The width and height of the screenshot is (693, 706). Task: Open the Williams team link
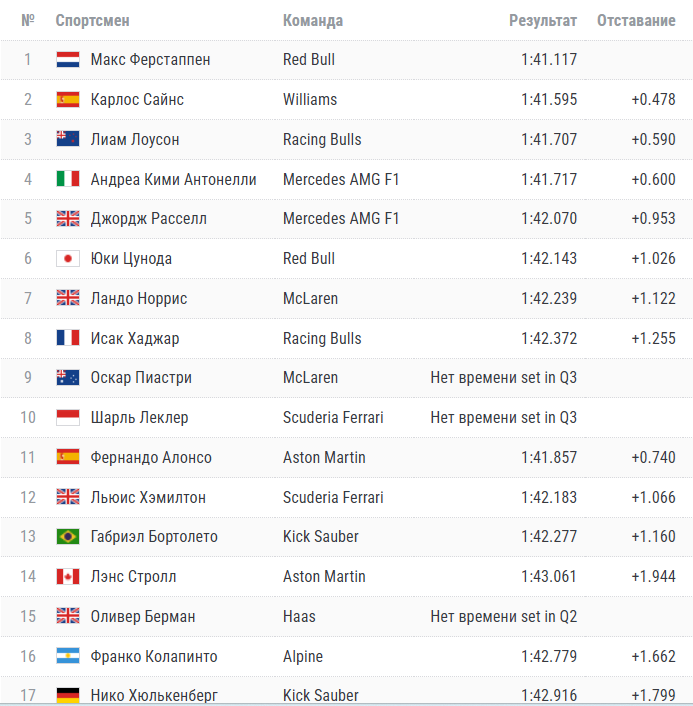pyautogui.click(x=310, y=100)
